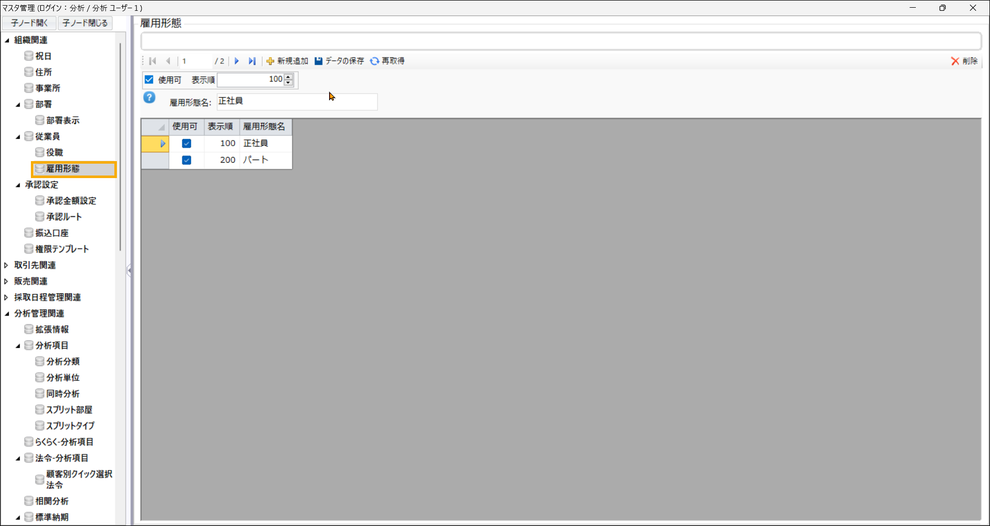The height and width of the screenshot is (526, 990).
Task: Collapse the 標準納期 tree node
Action: point(18,518)
